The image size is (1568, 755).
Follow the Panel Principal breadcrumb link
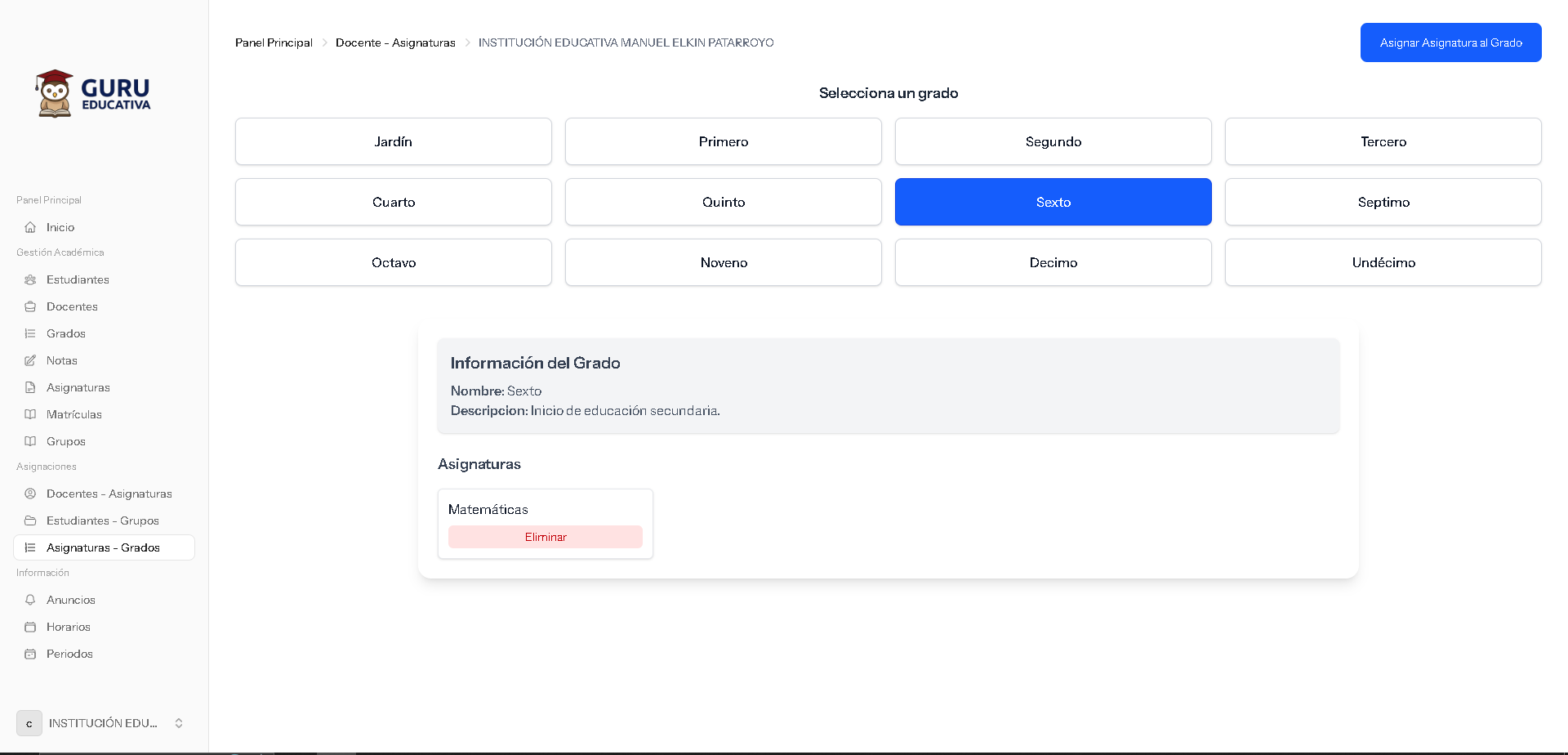(x=274, y=42)
